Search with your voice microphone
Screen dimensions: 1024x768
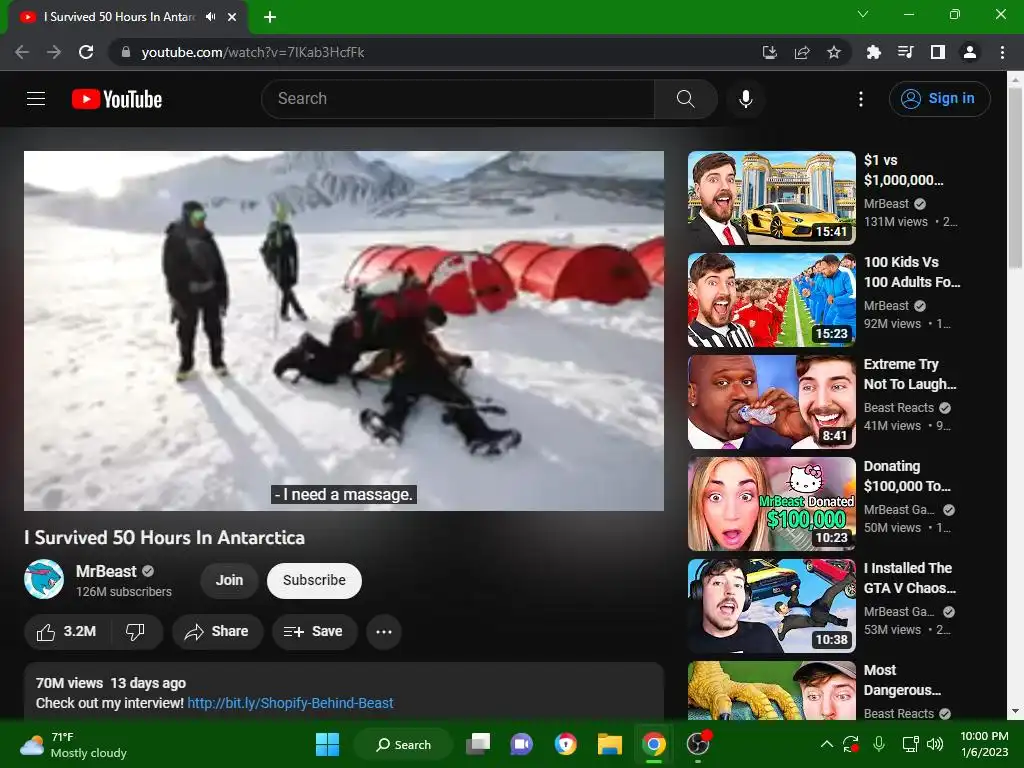tap(745, 99)
